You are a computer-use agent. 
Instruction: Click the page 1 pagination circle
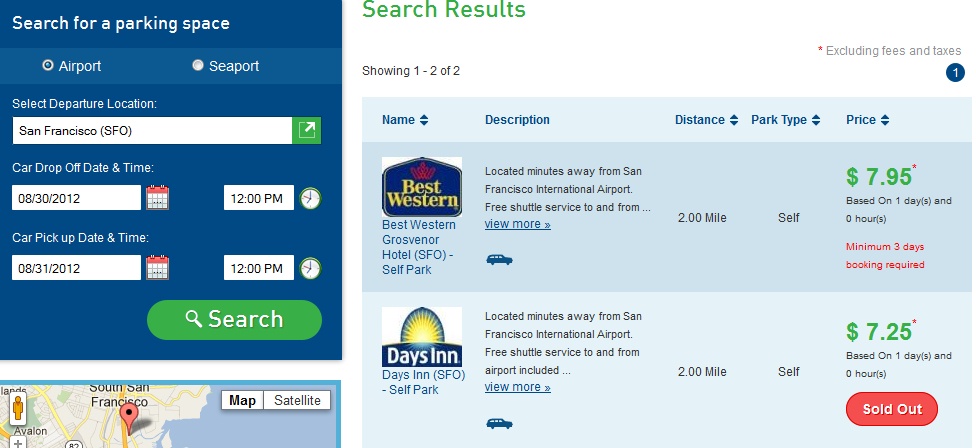(955, 73)
